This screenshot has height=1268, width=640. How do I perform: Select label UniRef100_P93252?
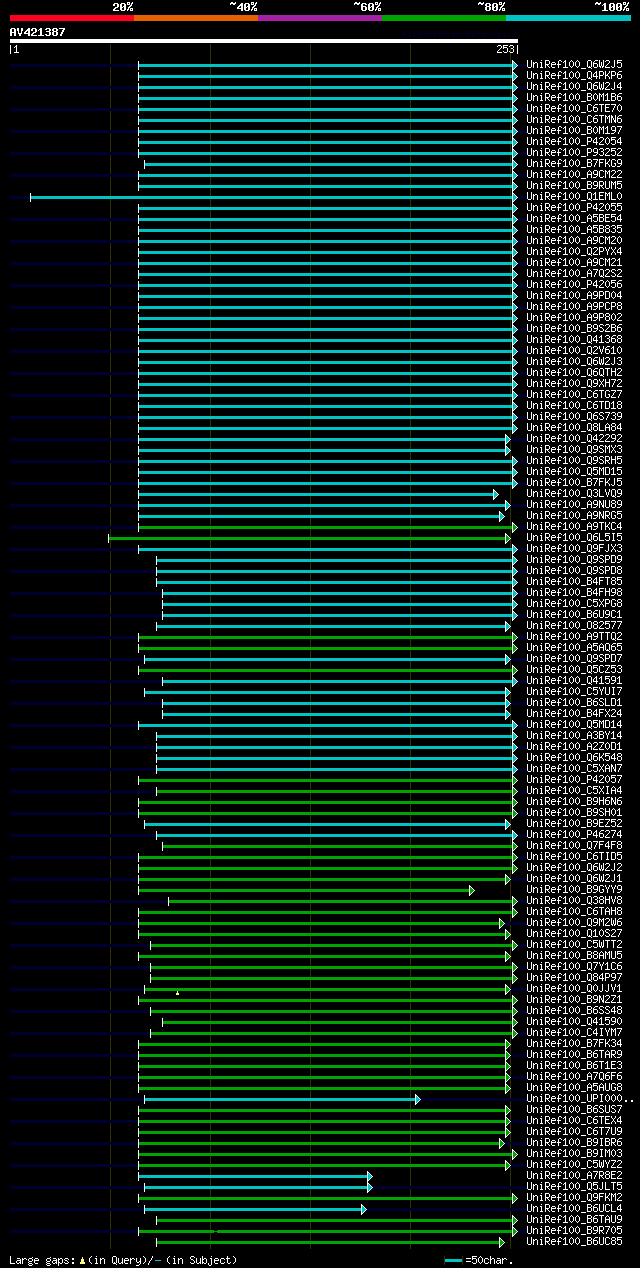click(x=574, y=152)
